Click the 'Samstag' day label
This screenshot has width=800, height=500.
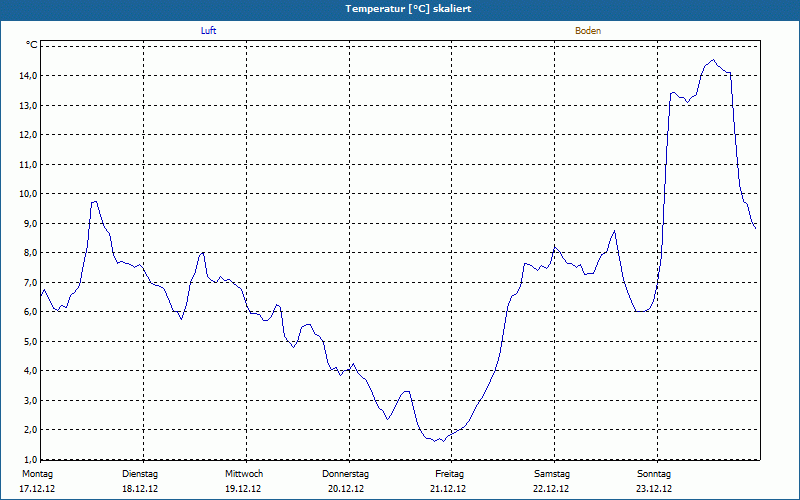click(x=552, y=474)
